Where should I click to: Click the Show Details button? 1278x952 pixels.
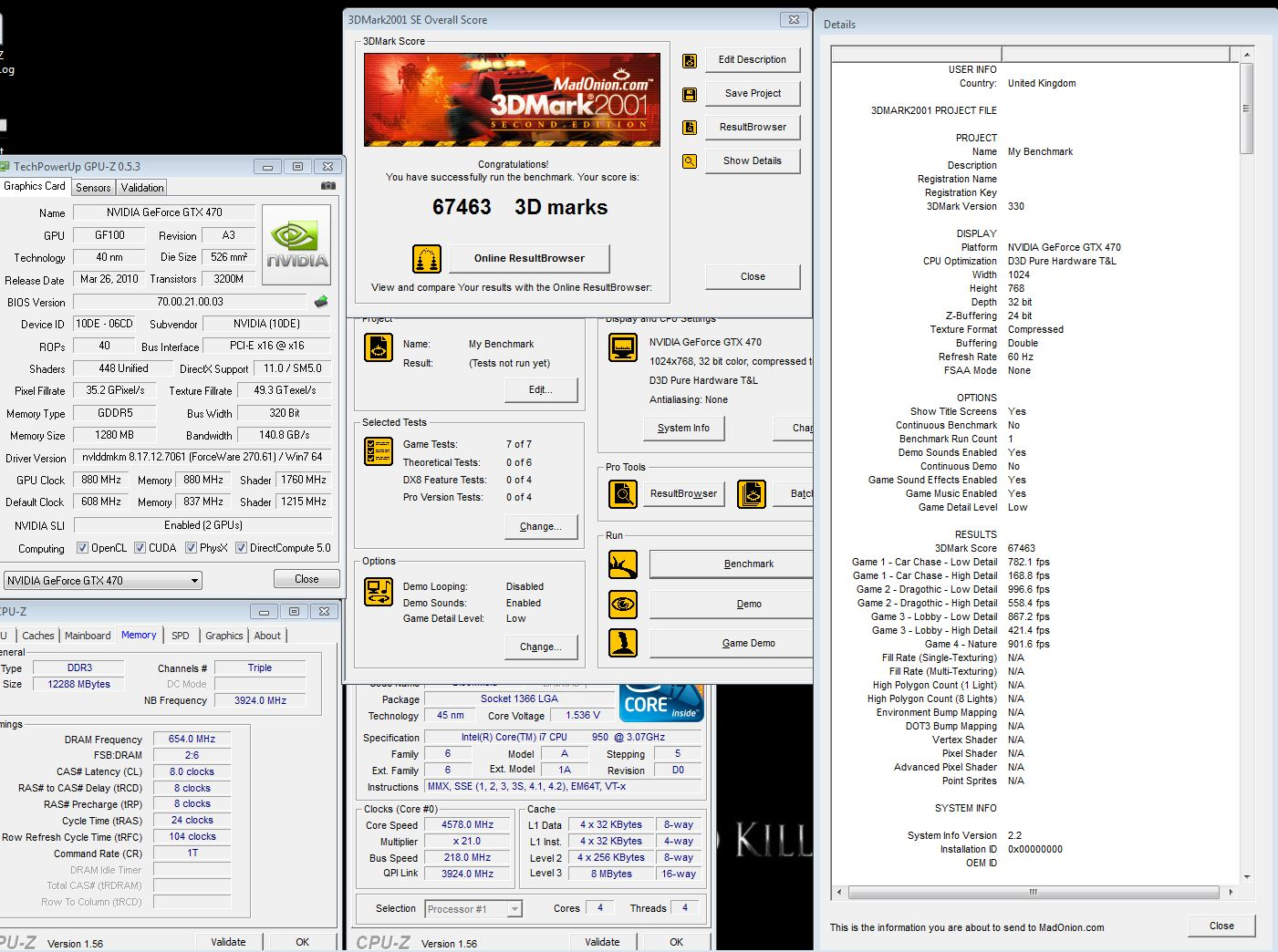click(x=753, y=161)
